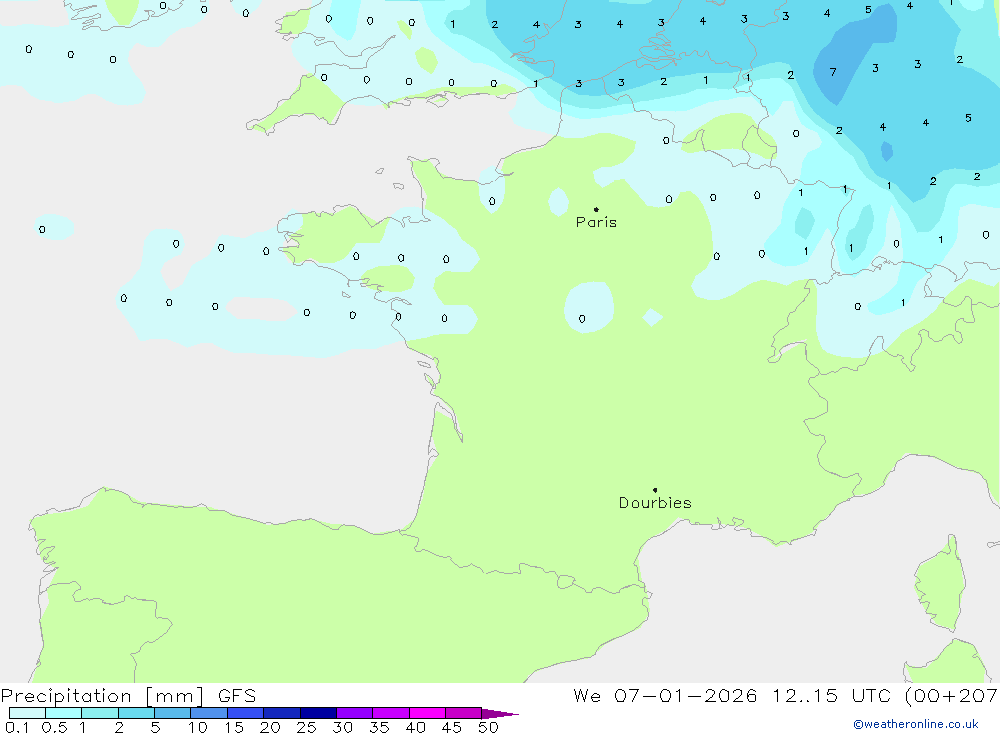Click the '(00+207' forecast offset text

click(x=951, y=695)
